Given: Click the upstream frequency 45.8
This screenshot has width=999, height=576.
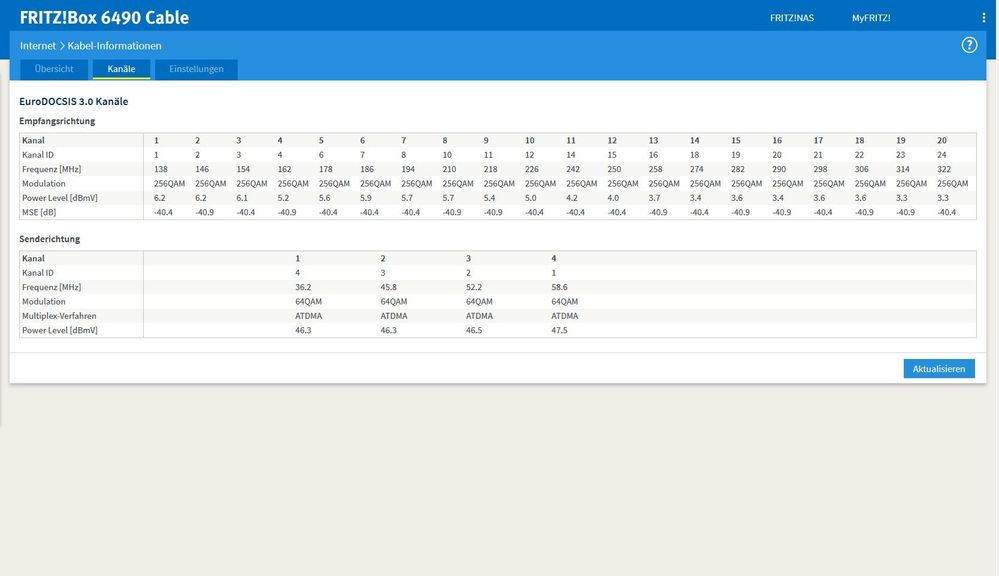Looking at the screenshot, I should [389, 287].
